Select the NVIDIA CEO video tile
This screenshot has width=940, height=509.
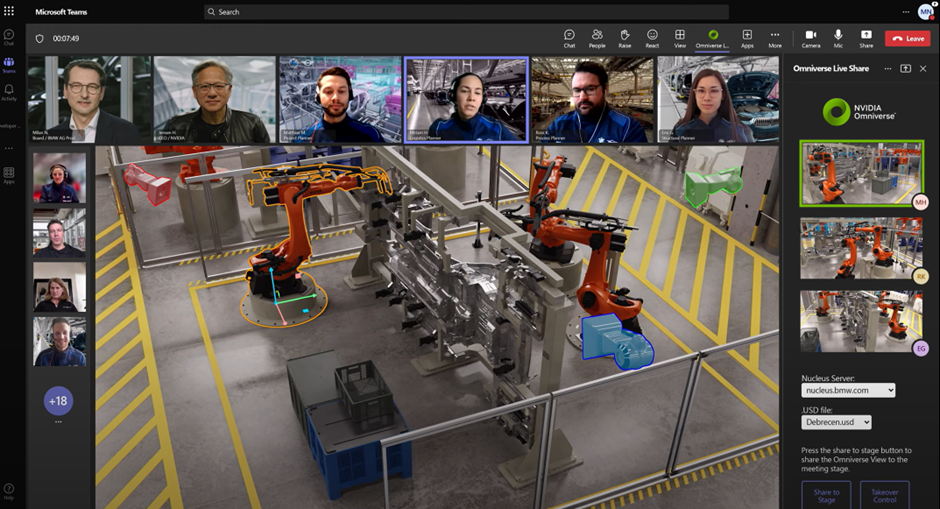click(215, 100)
